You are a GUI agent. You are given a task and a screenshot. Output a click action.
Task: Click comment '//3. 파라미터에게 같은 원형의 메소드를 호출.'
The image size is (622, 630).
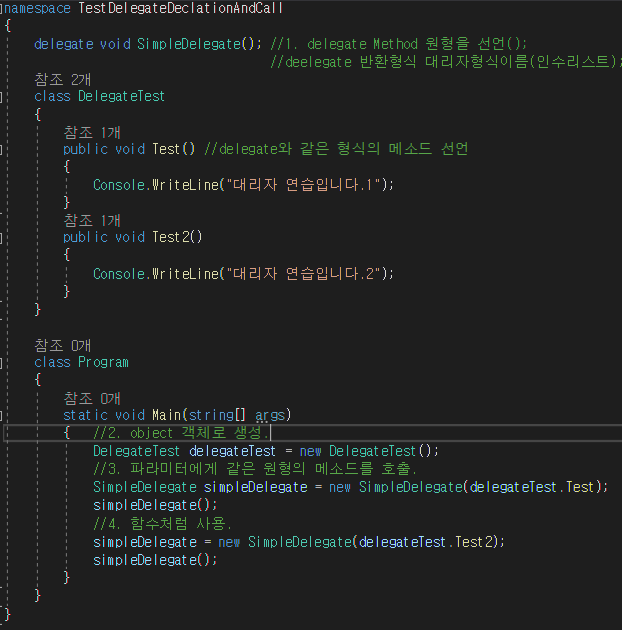(x=255, y=468)
